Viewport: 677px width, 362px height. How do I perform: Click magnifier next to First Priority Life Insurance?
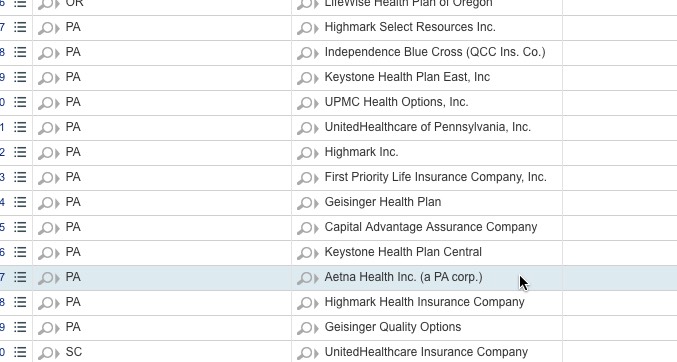[308, 178]
